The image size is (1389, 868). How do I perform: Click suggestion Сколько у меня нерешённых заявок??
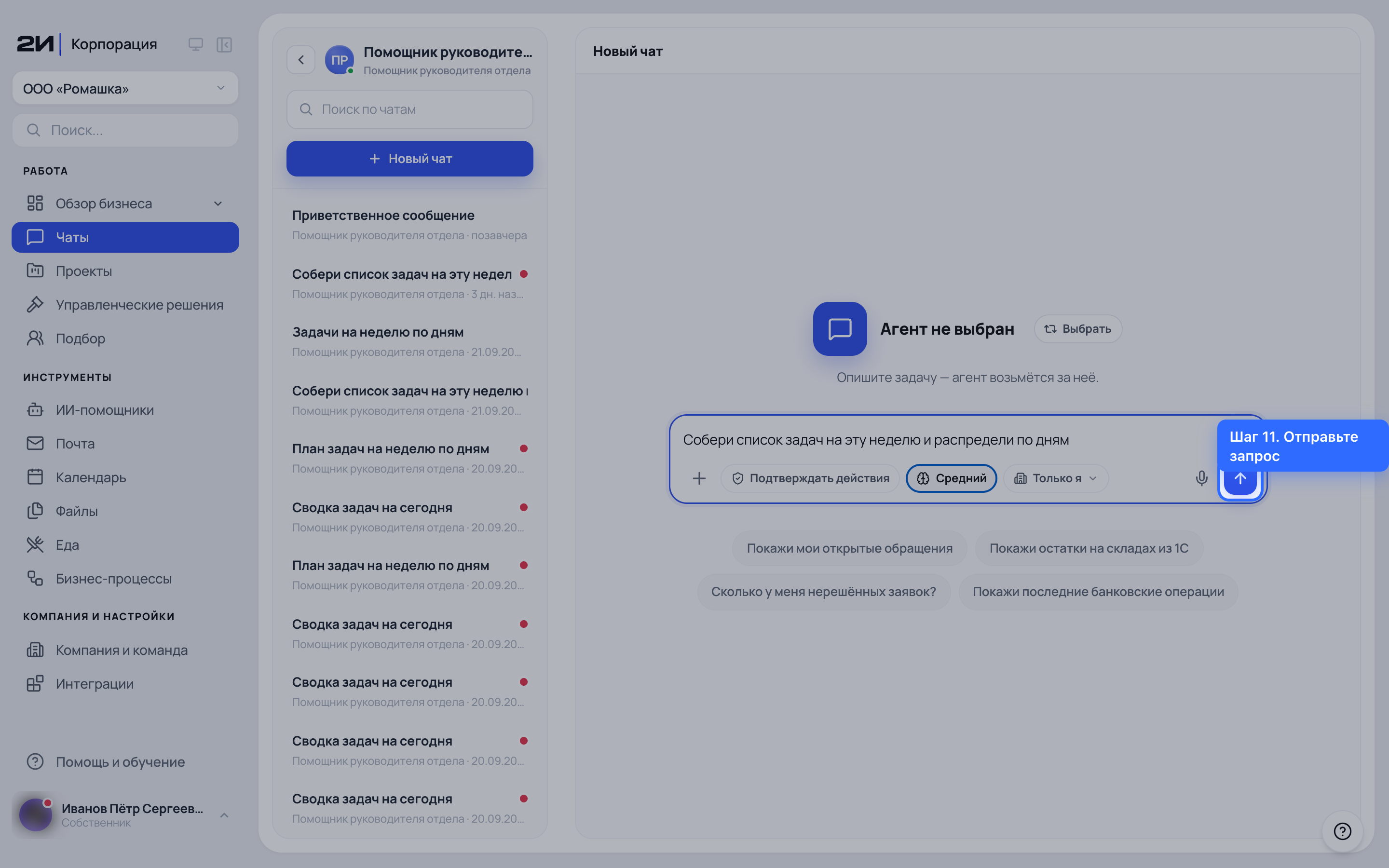pyautogui.click(x=824, y=592)
